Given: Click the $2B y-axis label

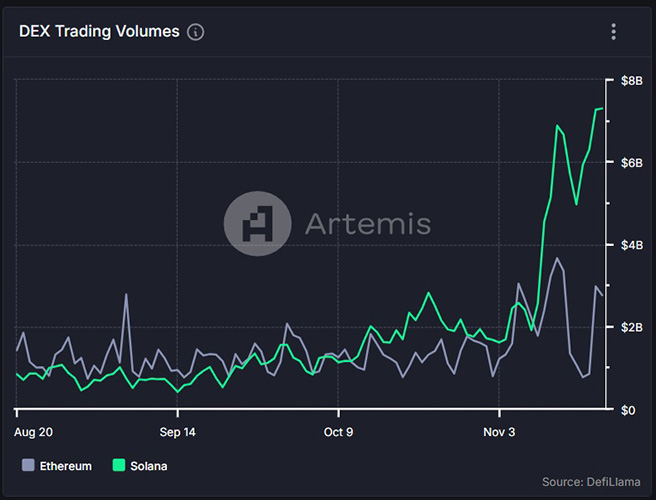Looking at the screenshot, I should tap(631, 328).
